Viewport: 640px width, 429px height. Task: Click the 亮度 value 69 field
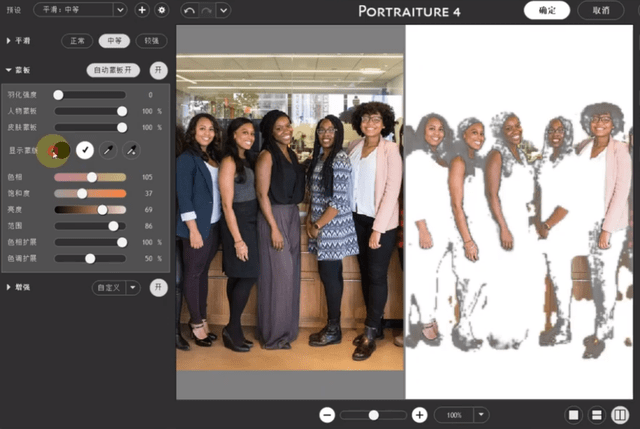(149, 210)
